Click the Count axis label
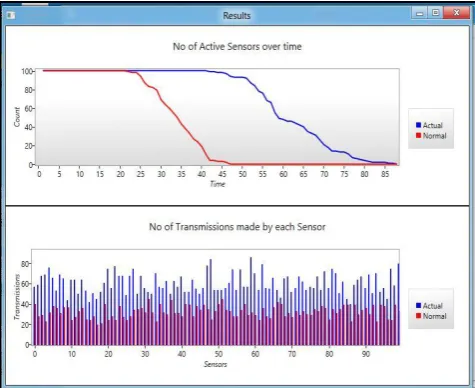The image size is (475, 388). tap(17, 117)
